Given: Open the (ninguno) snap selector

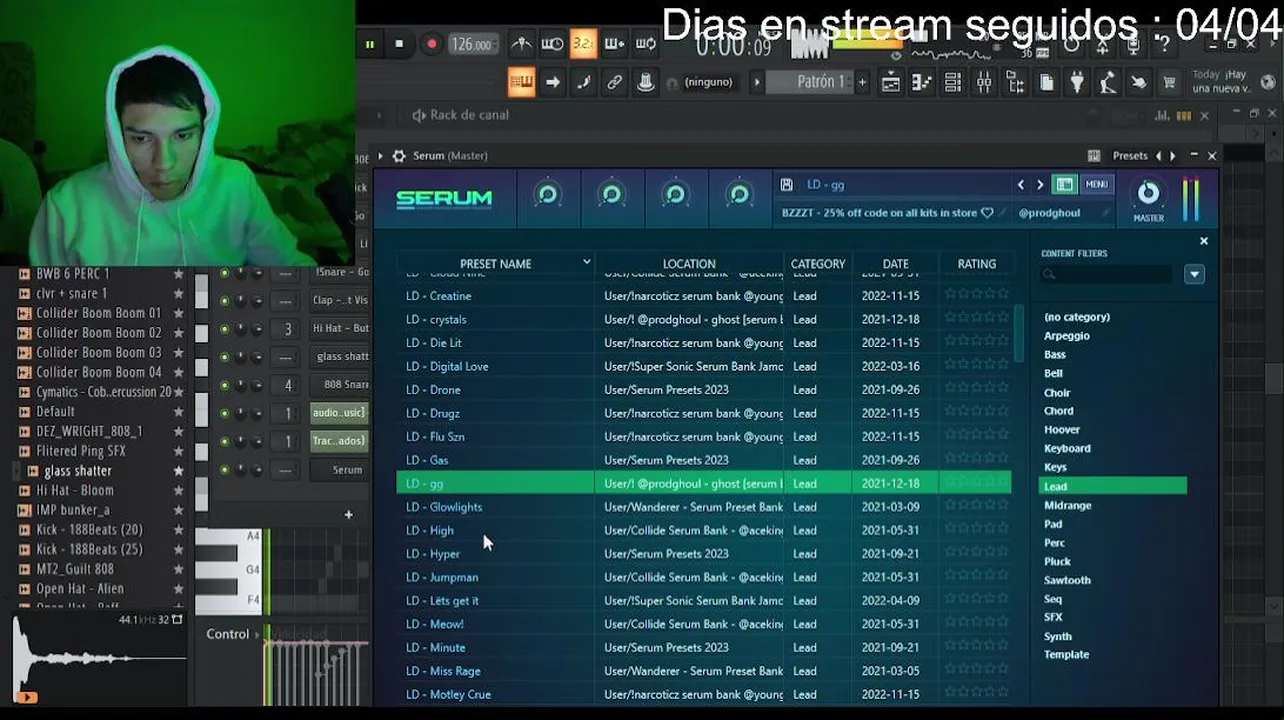Looking at the screenshot, I should click(x=708, y=82).
